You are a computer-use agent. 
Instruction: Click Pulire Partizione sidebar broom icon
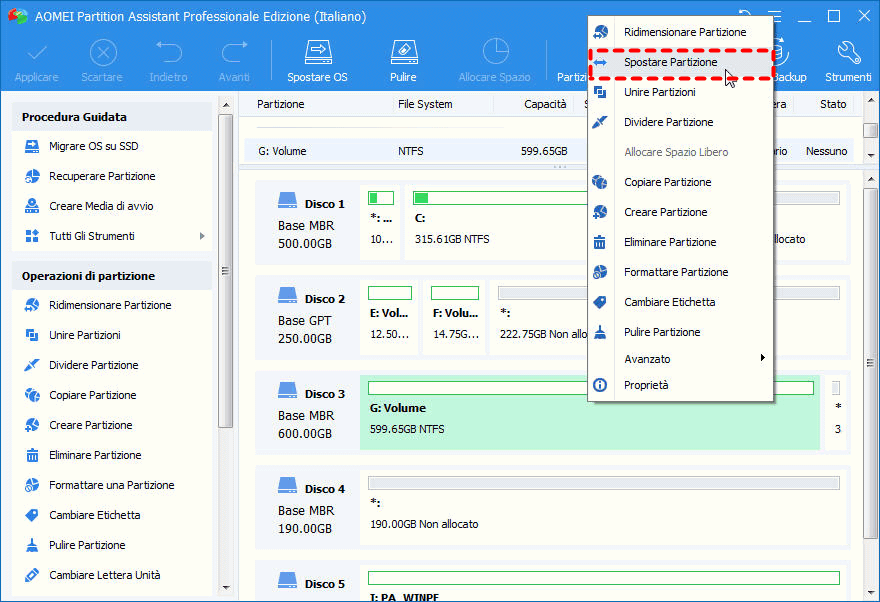(32, 545)
